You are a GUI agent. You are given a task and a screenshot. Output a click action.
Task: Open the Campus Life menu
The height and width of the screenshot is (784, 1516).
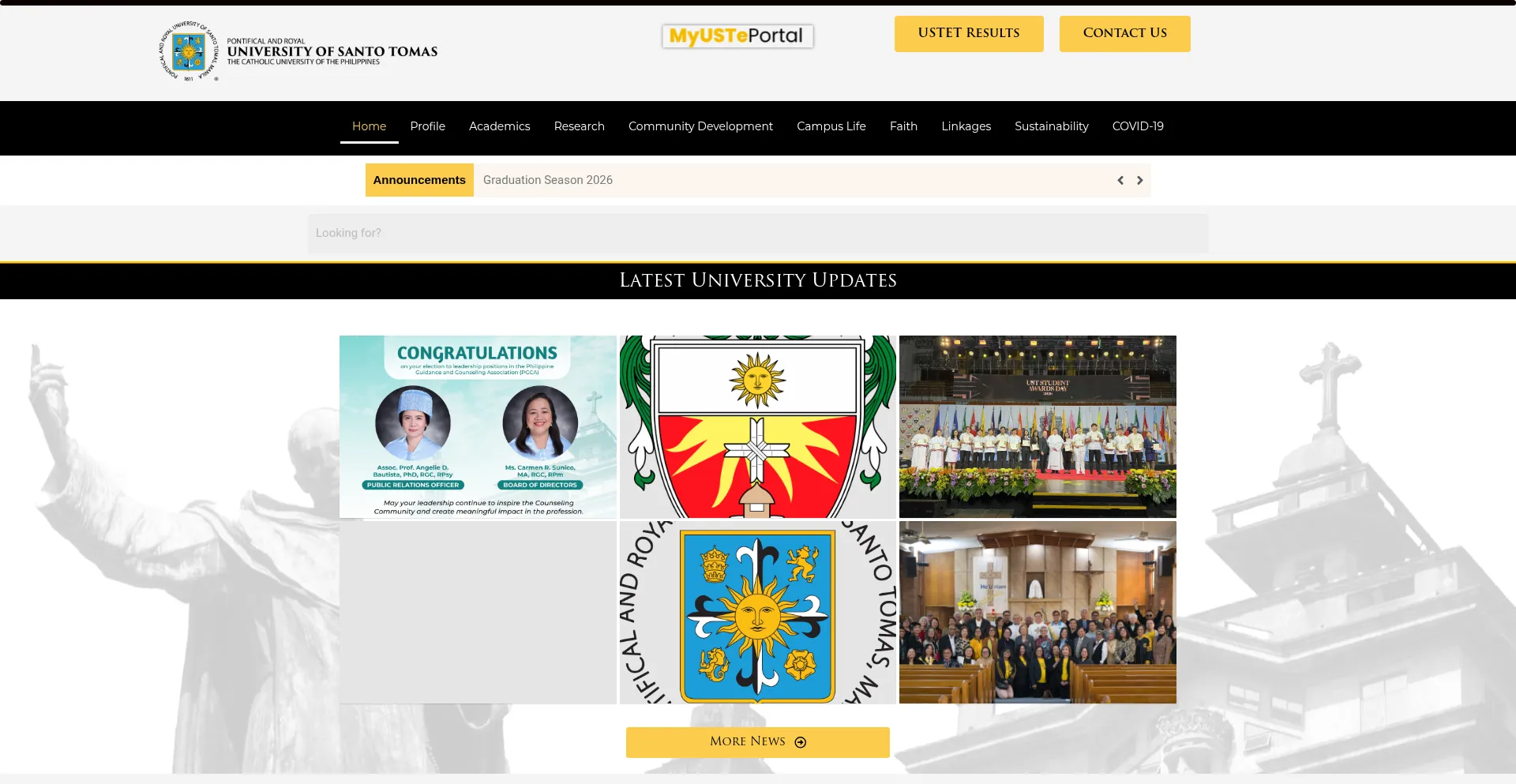[831, 126]
